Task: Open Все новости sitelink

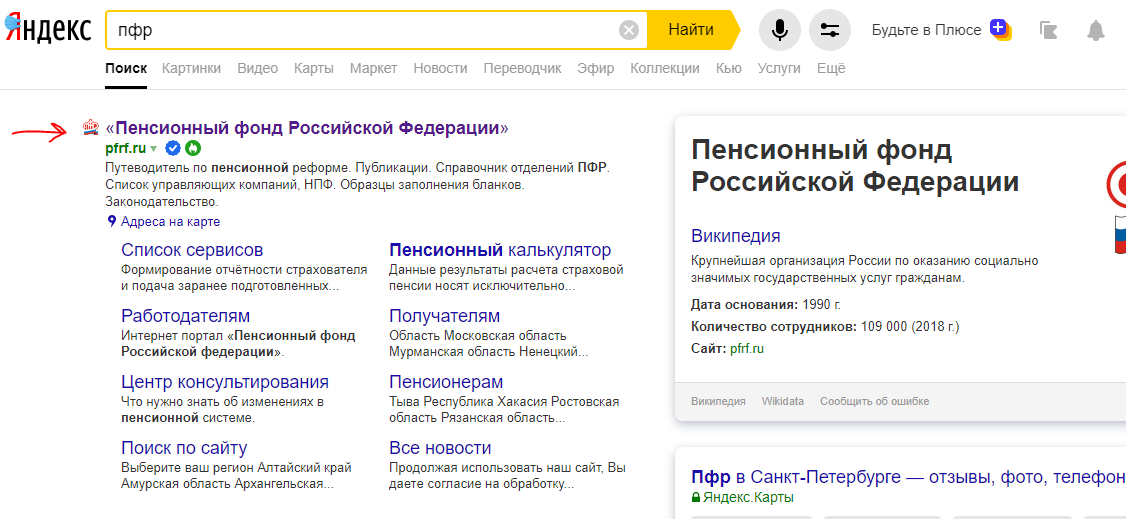Action: point(440,448)
